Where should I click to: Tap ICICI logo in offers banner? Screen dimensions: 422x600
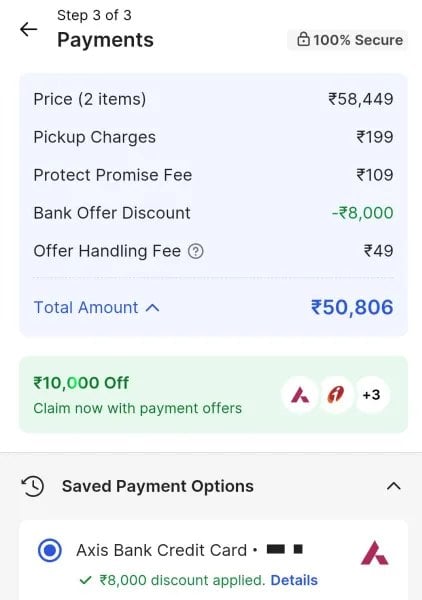[336, 395]
